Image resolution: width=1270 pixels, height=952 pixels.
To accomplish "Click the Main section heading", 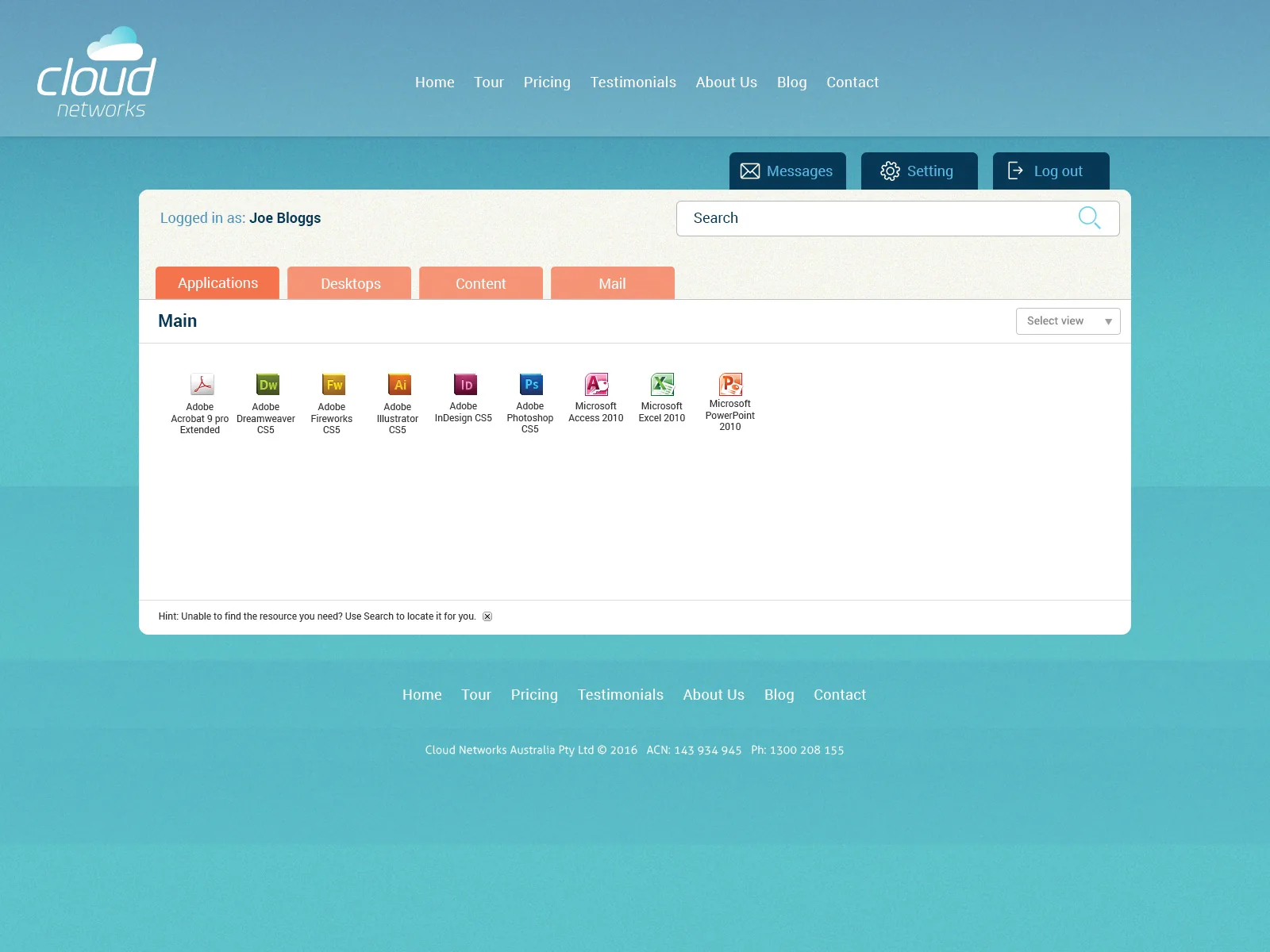I will click(178, 321).
